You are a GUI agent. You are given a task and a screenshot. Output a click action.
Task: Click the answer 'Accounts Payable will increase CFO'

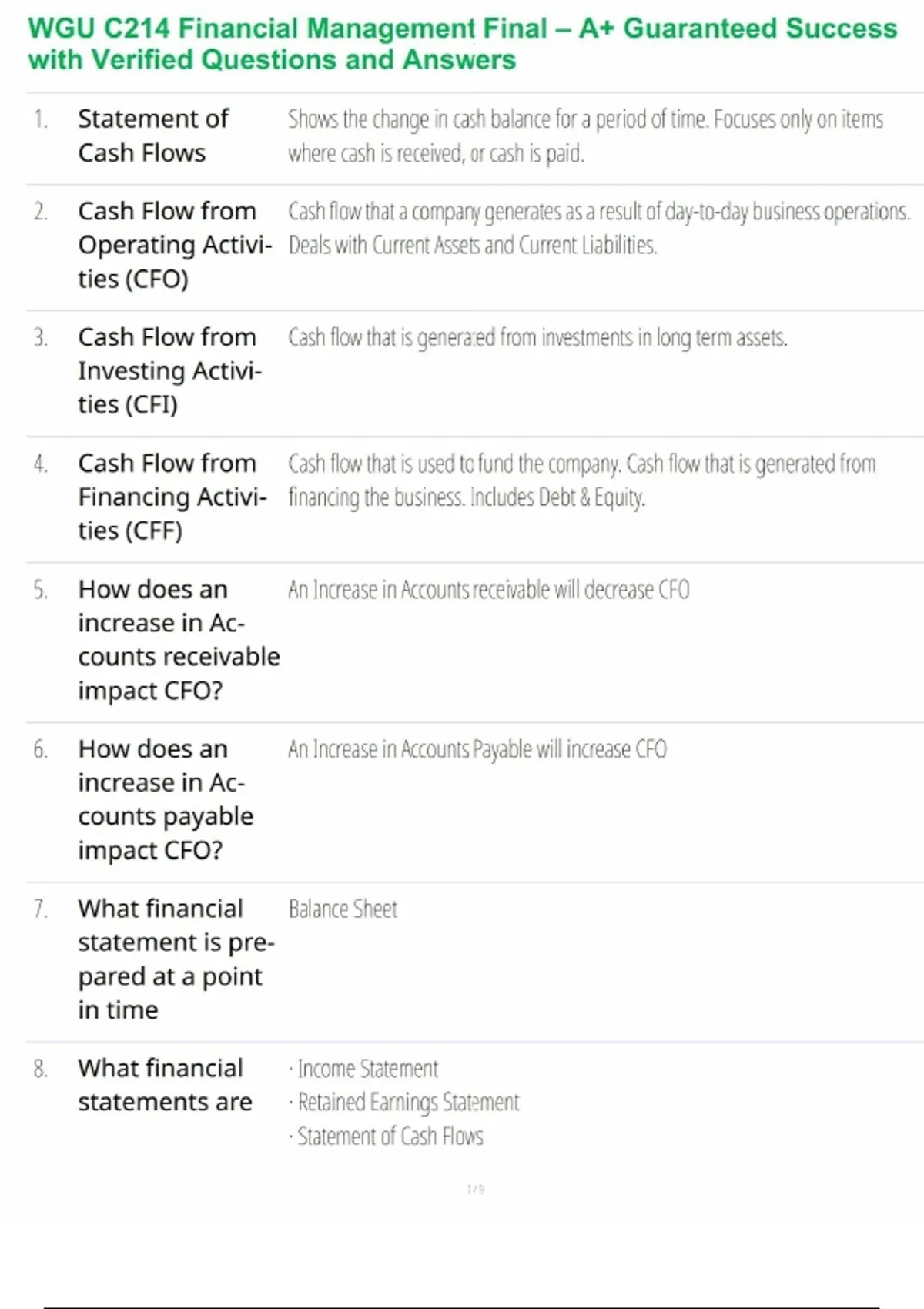coord(477,749)
